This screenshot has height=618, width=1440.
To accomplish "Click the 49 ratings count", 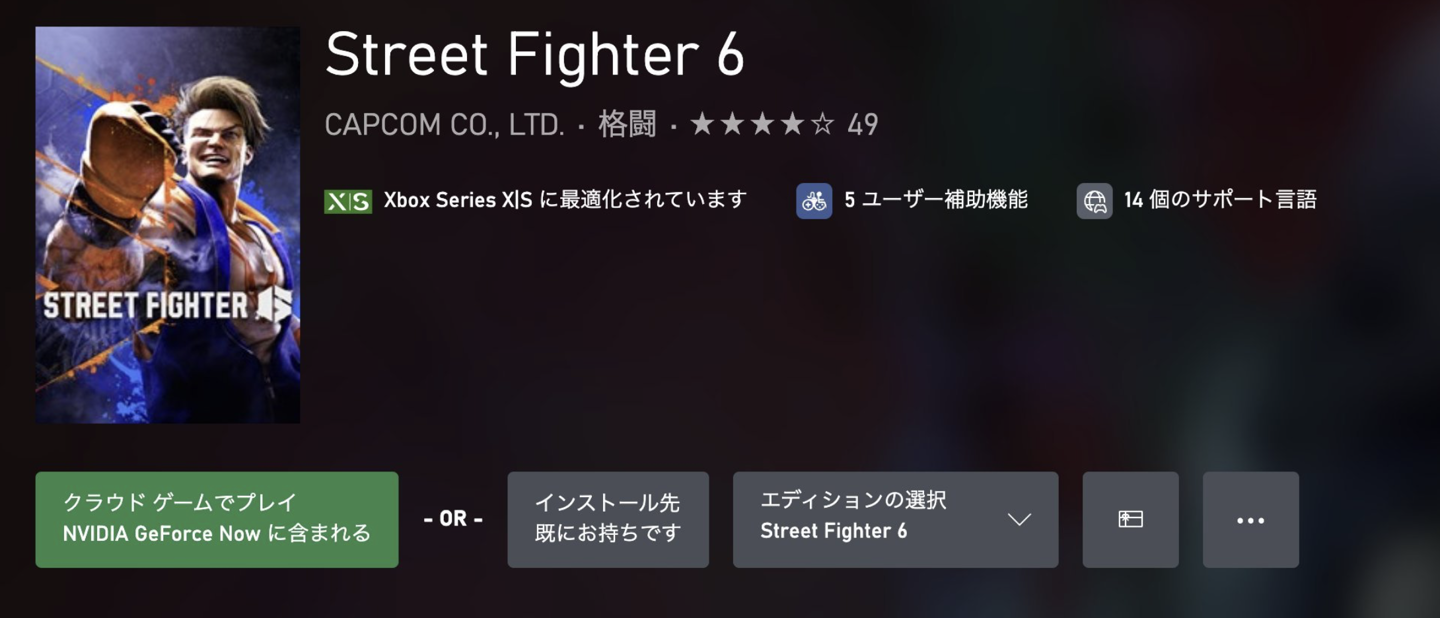I will (x=862, y=125).
